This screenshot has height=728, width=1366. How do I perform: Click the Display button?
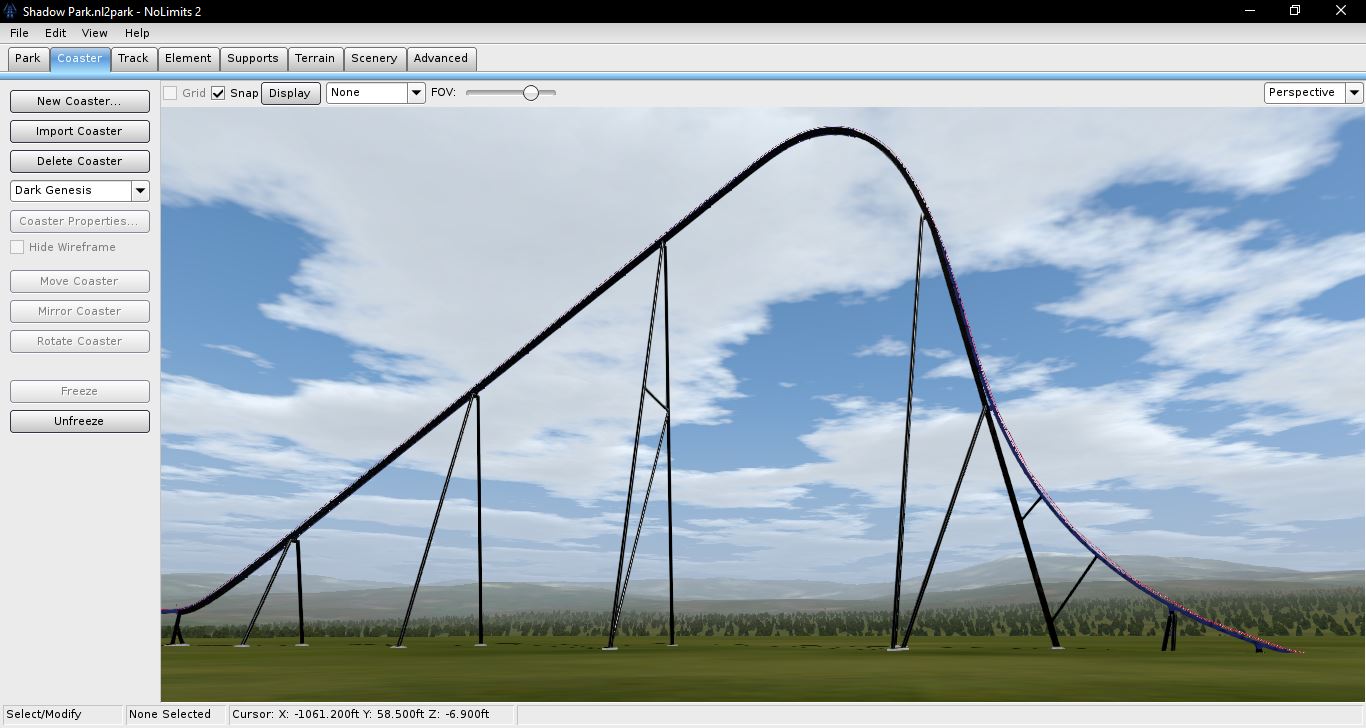tap(290, 93)
